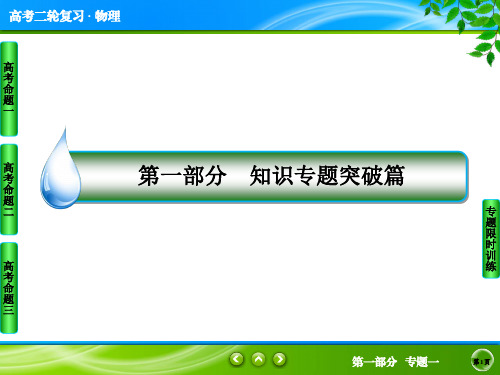This screenshot has width=500, height=375.
Task: Click the 高考二轮复习·物理 header text
Action: pos(65,16)
